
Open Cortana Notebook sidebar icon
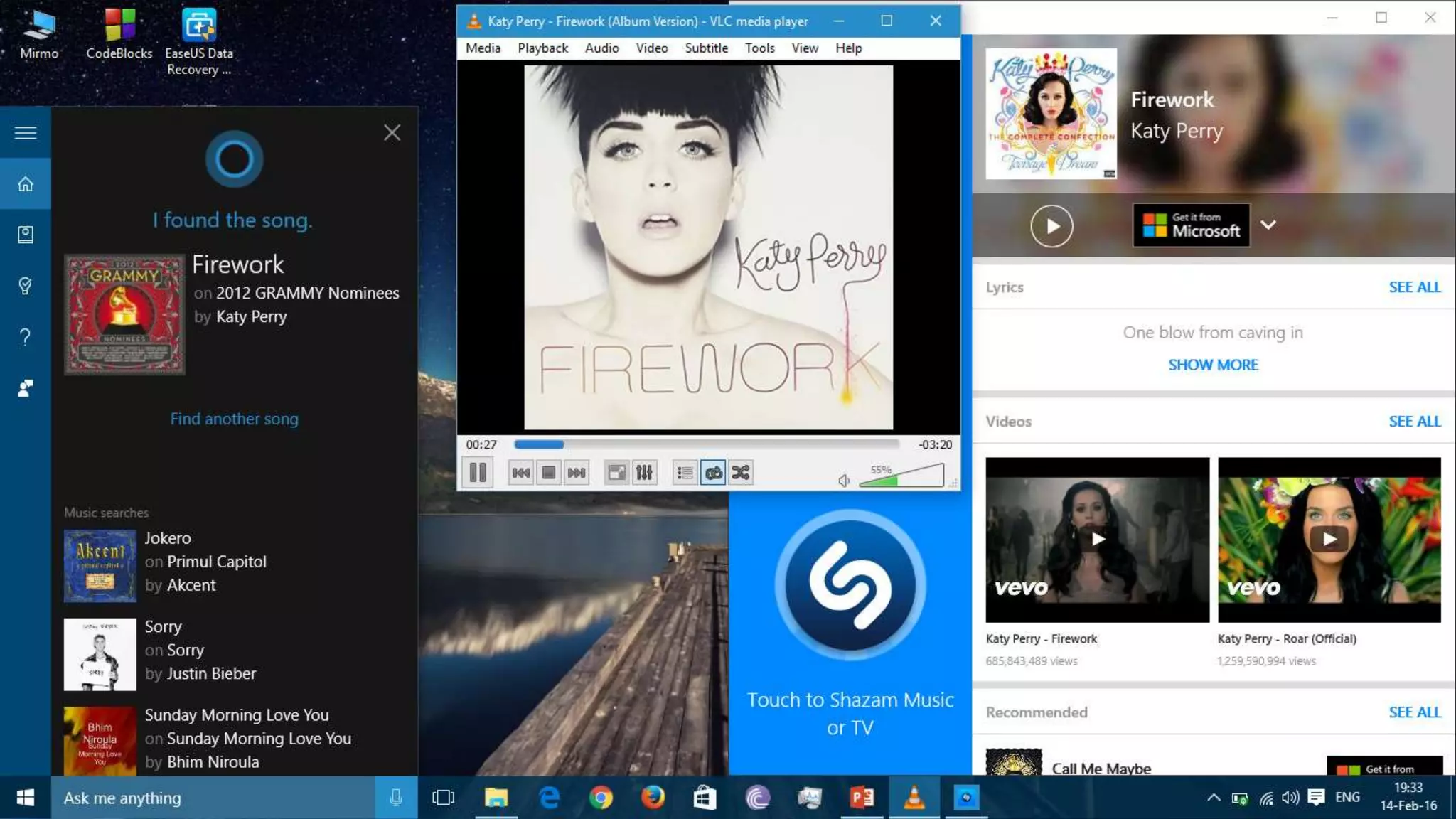click(x=26, y=235)
